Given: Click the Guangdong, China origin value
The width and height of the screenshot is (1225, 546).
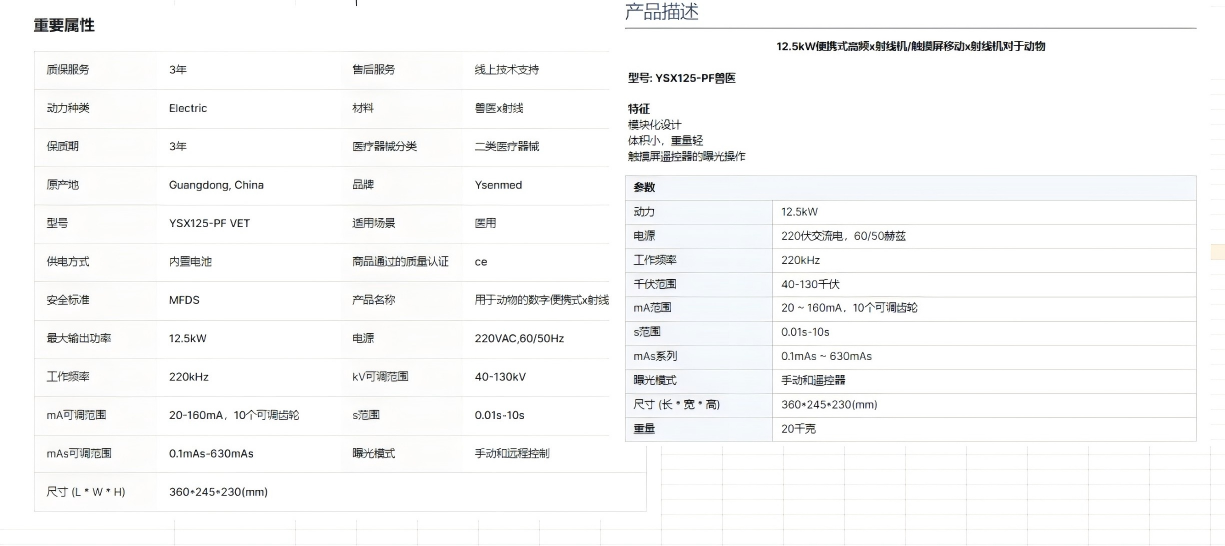Looking at the screenshot, I should click(x=216, y=185).
